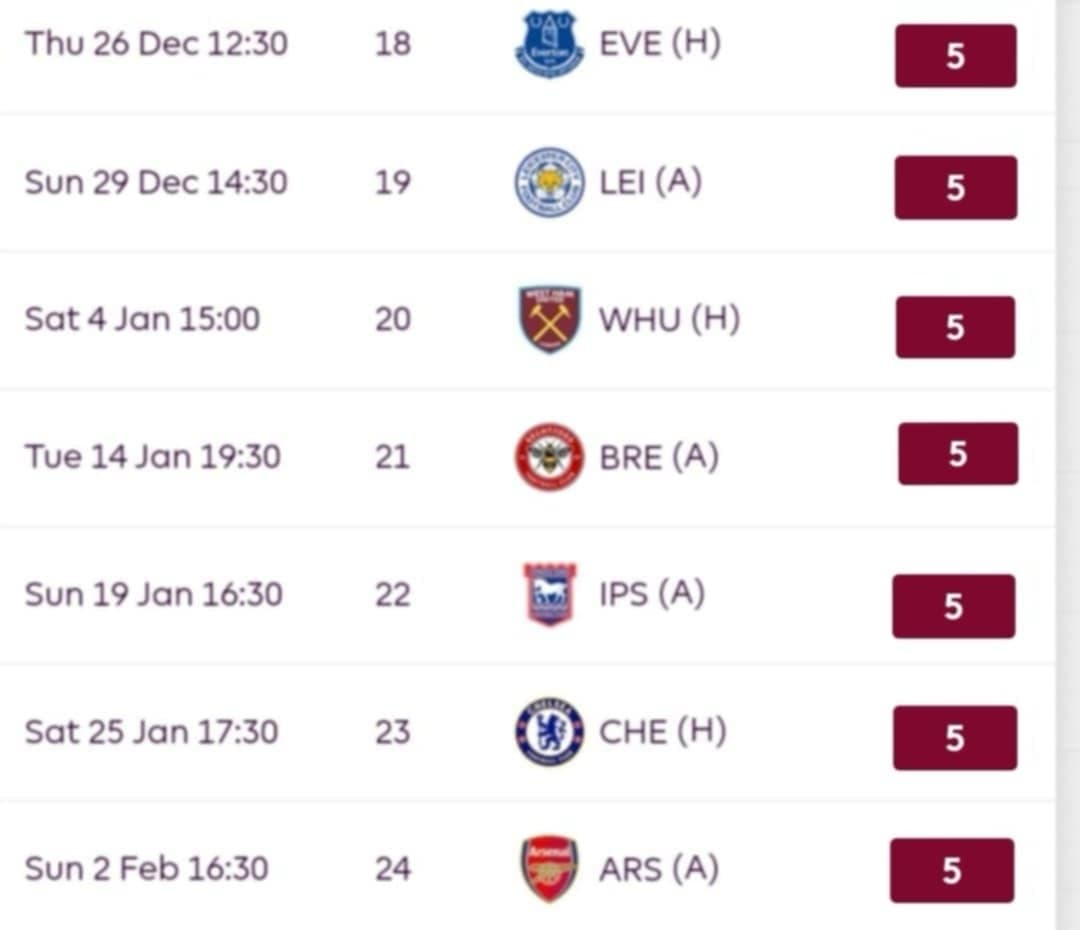Click the Brentford bee crest

pyautogui.click(x=549, y=457)
